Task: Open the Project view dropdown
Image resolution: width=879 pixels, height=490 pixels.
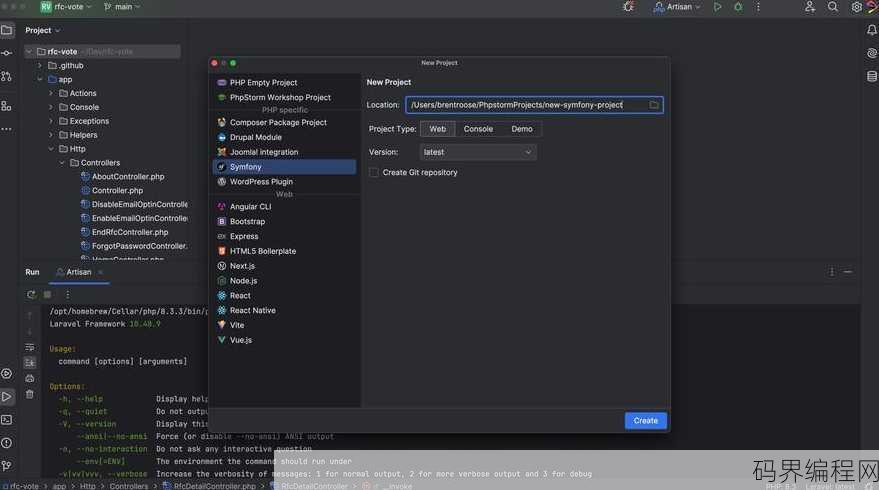Action: coord(43,30)
